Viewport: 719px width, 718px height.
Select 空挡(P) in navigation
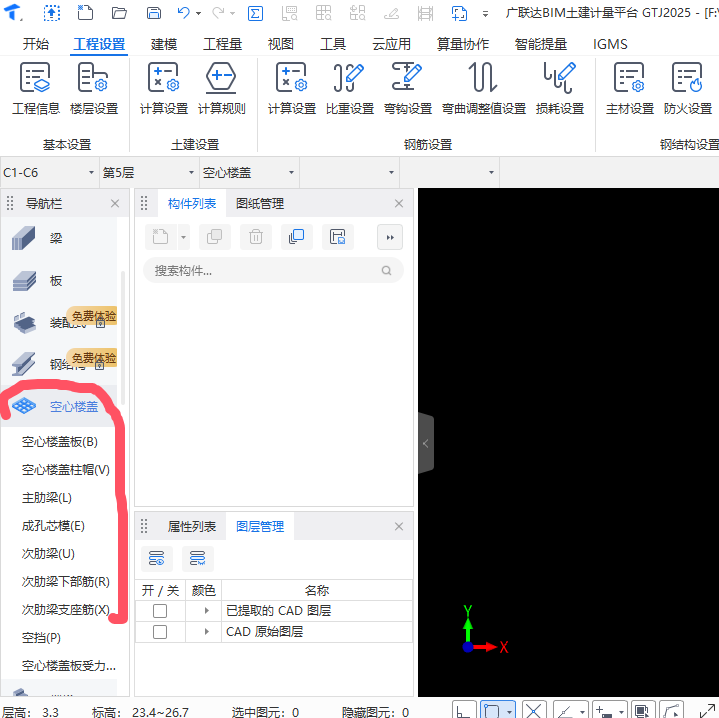coord(41,637)
